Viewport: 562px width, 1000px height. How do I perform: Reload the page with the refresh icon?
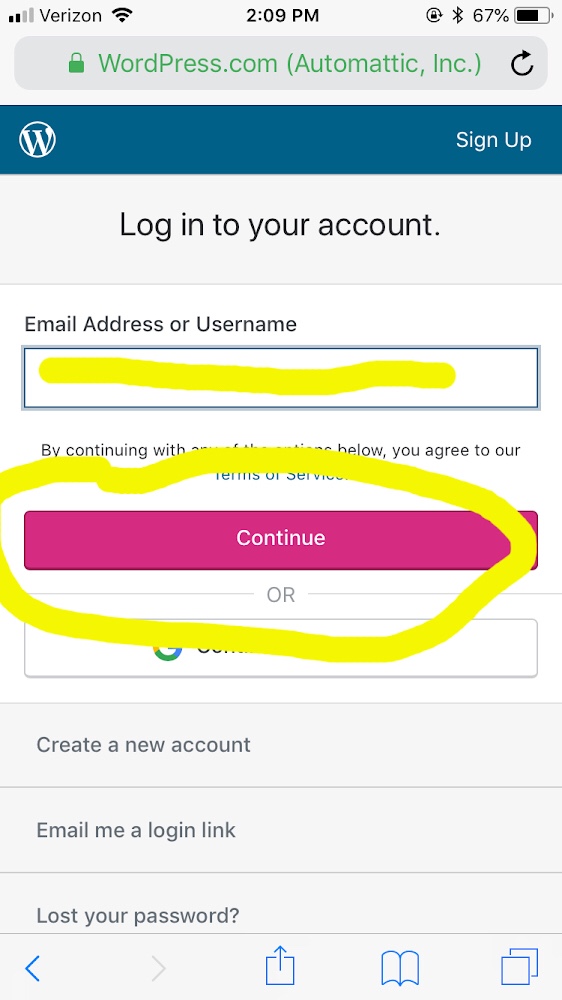tap(522, 63)
